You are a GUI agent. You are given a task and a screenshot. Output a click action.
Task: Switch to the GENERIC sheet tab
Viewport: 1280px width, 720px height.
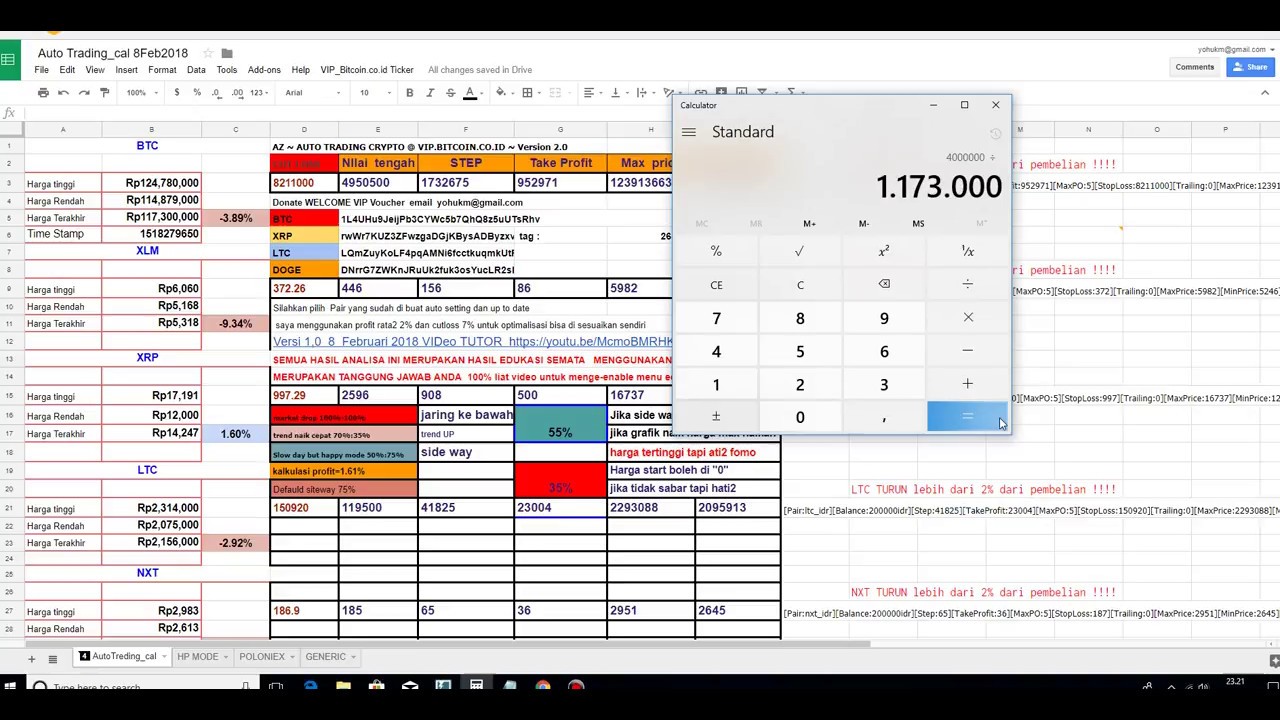(326, 657)
